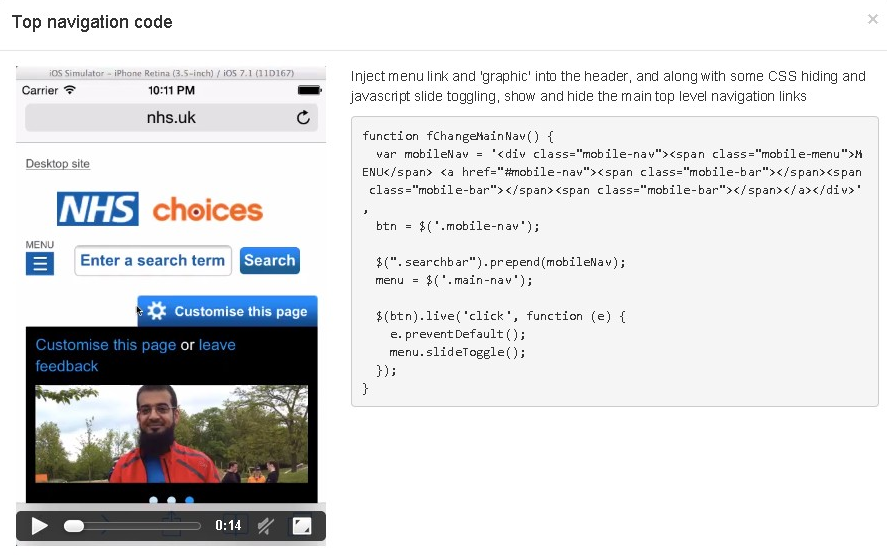Click the nhs.uk address bar
Viewport: 887px width, 555px height.
pyautogui.click(x=171, y=118)
